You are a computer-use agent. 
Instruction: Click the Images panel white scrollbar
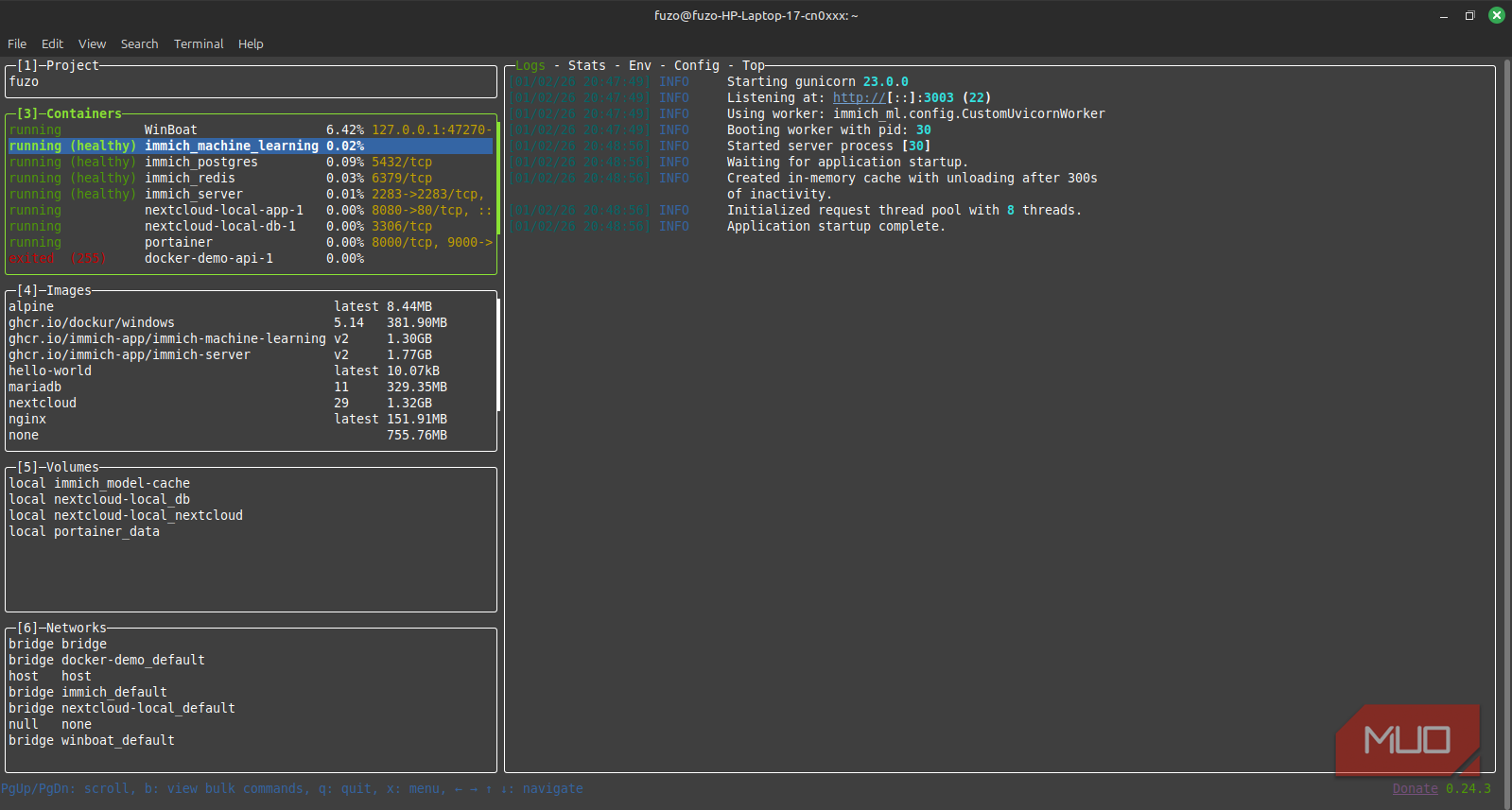pos(497,354)
